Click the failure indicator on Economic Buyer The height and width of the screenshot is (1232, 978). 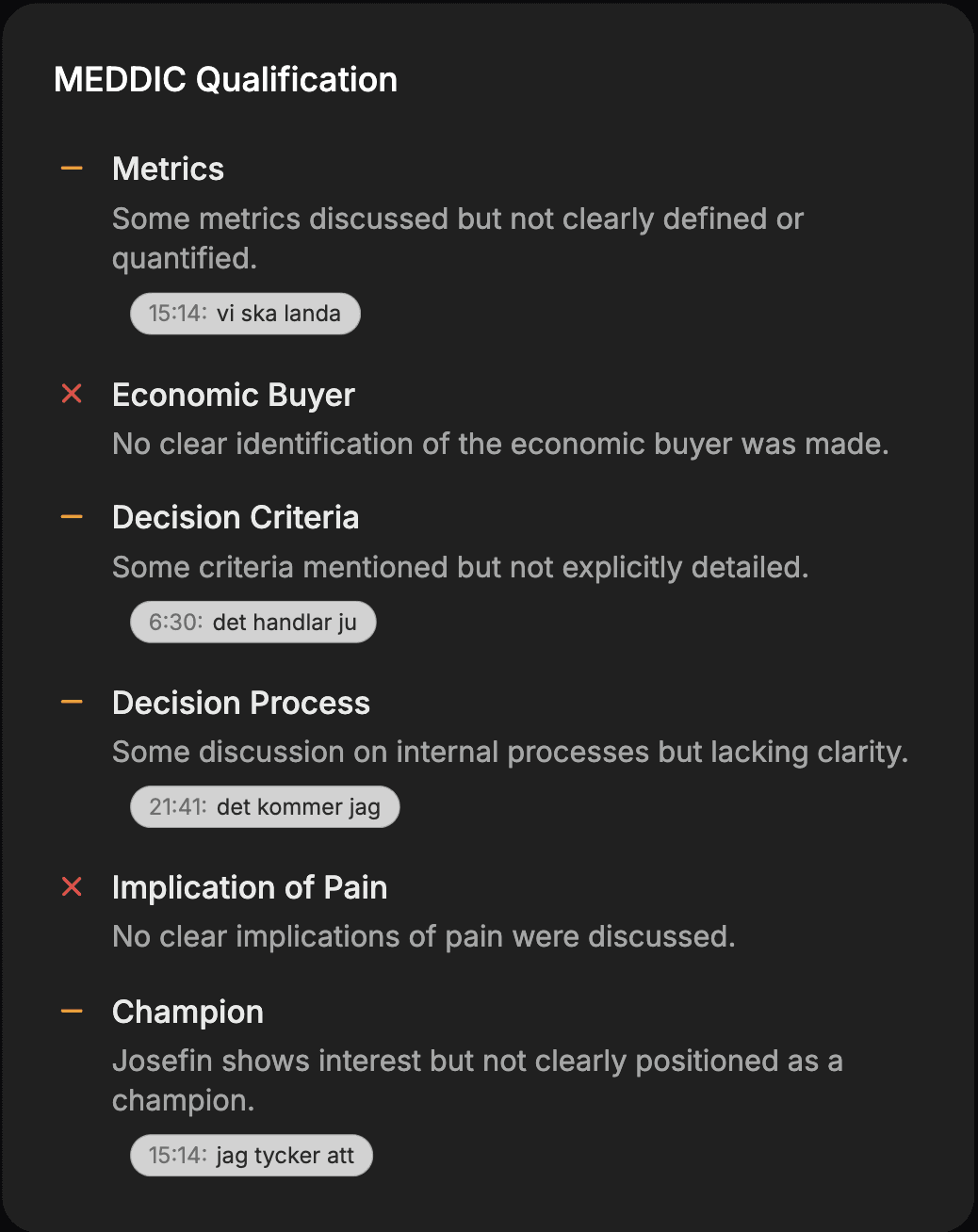click(x=72, y=394)
